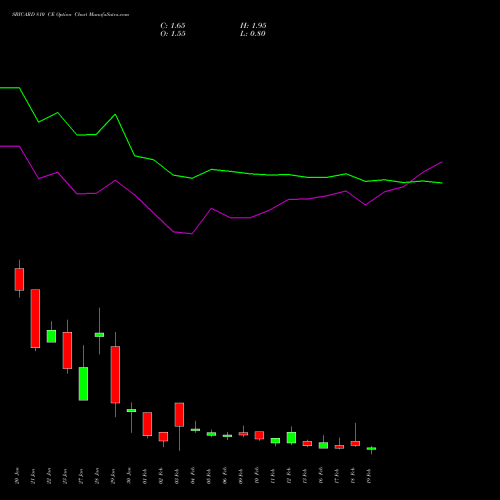
Task: Click the tall red candlestick above 21 Jan
Action: coord(35,319)
